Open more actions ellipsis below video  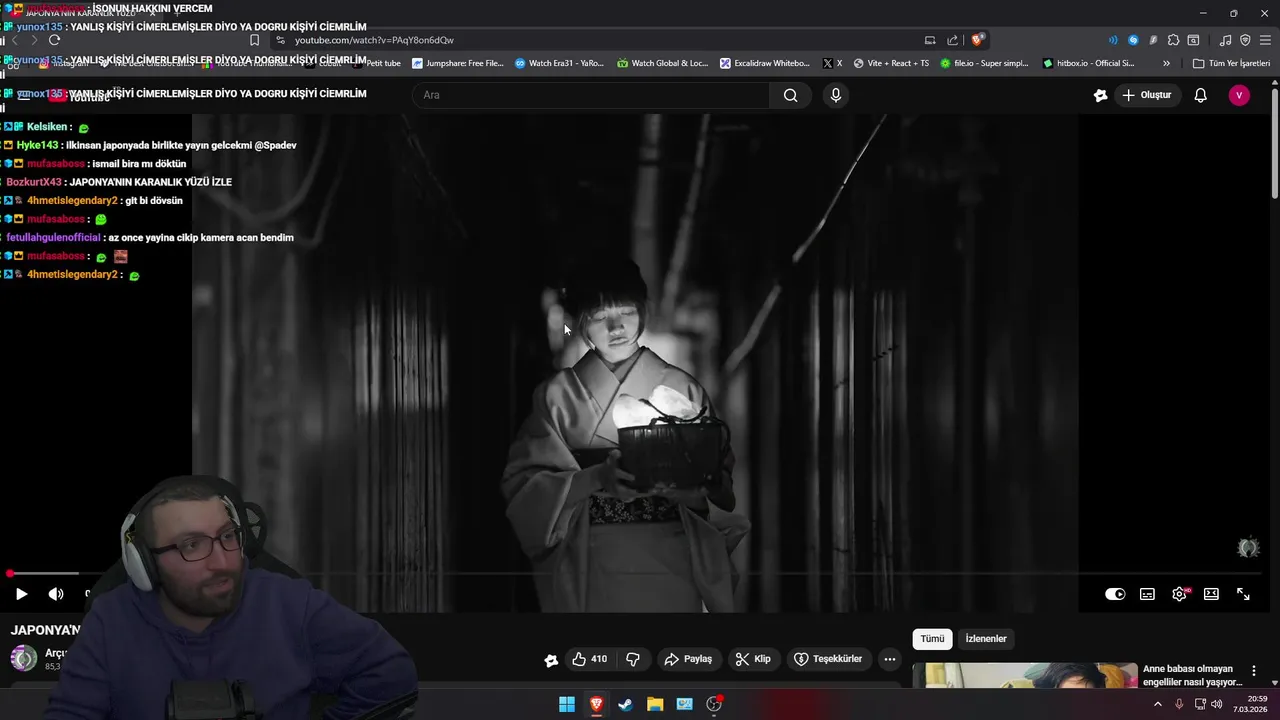click(x=890, y=659)
